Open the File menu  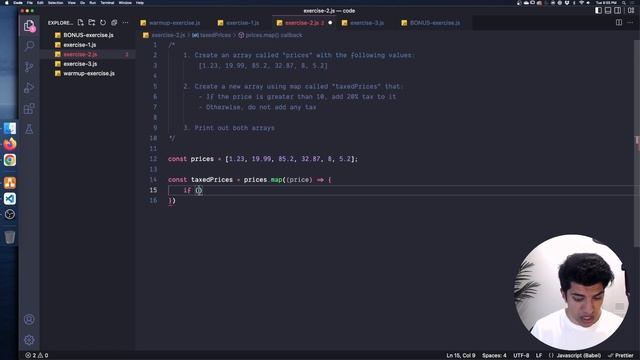pos(30,2)
